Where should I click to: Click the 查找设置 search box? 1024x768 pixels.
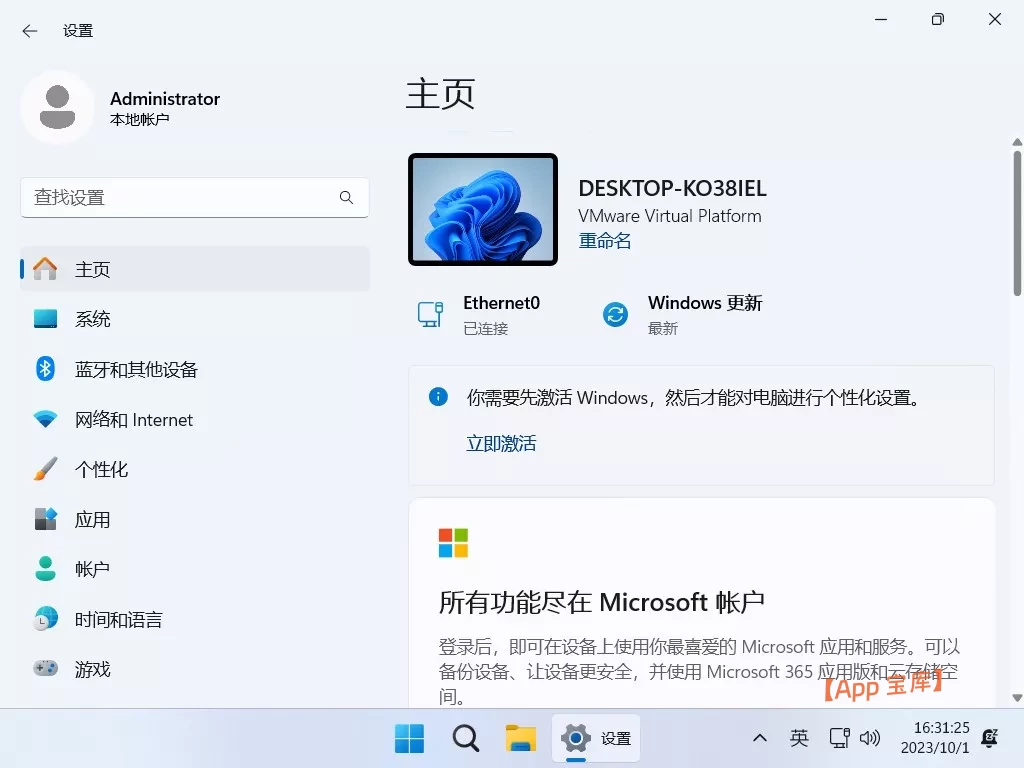point(195,198)
